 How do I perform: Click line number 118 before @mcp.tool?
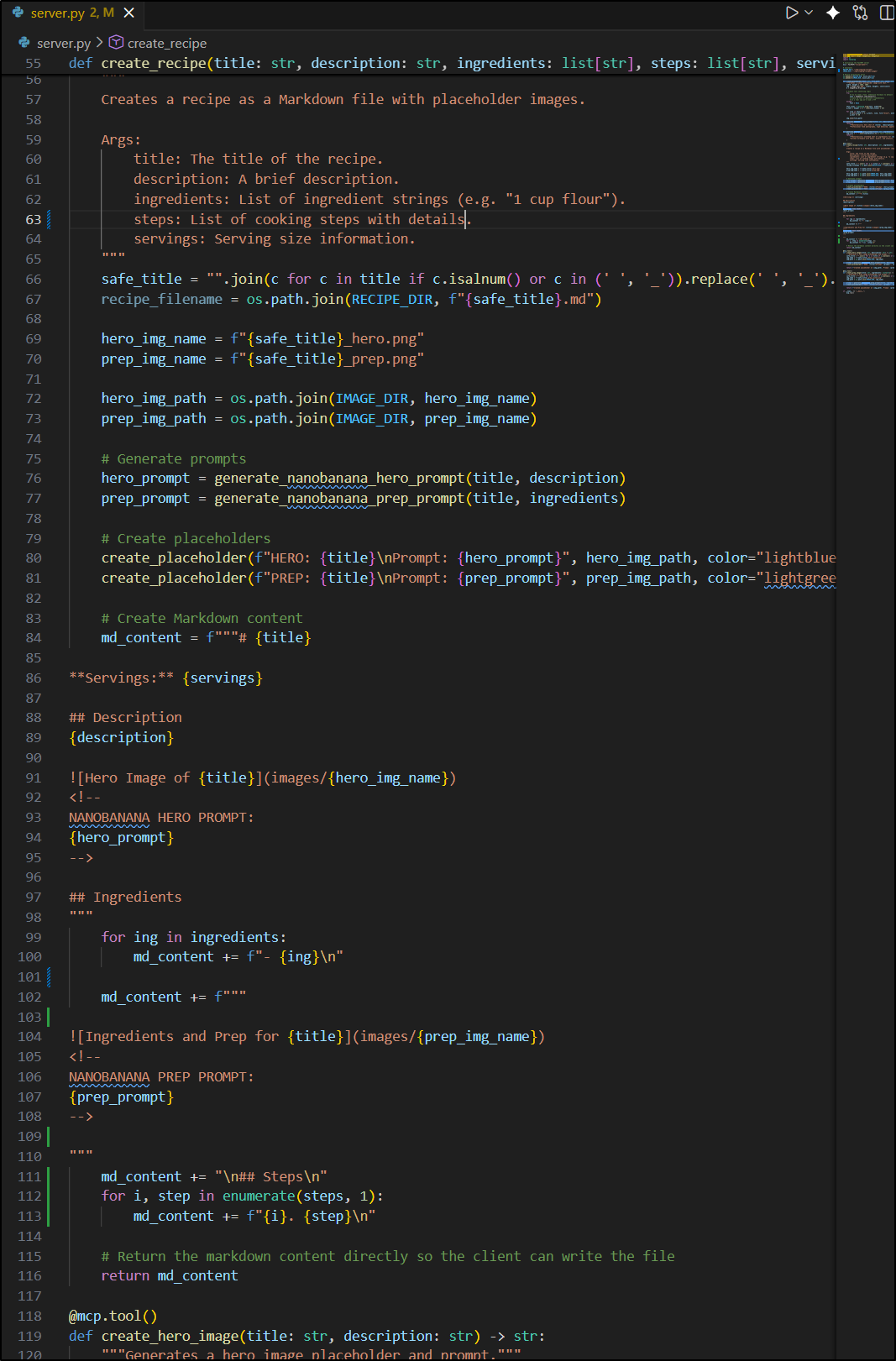point(29,1316)
